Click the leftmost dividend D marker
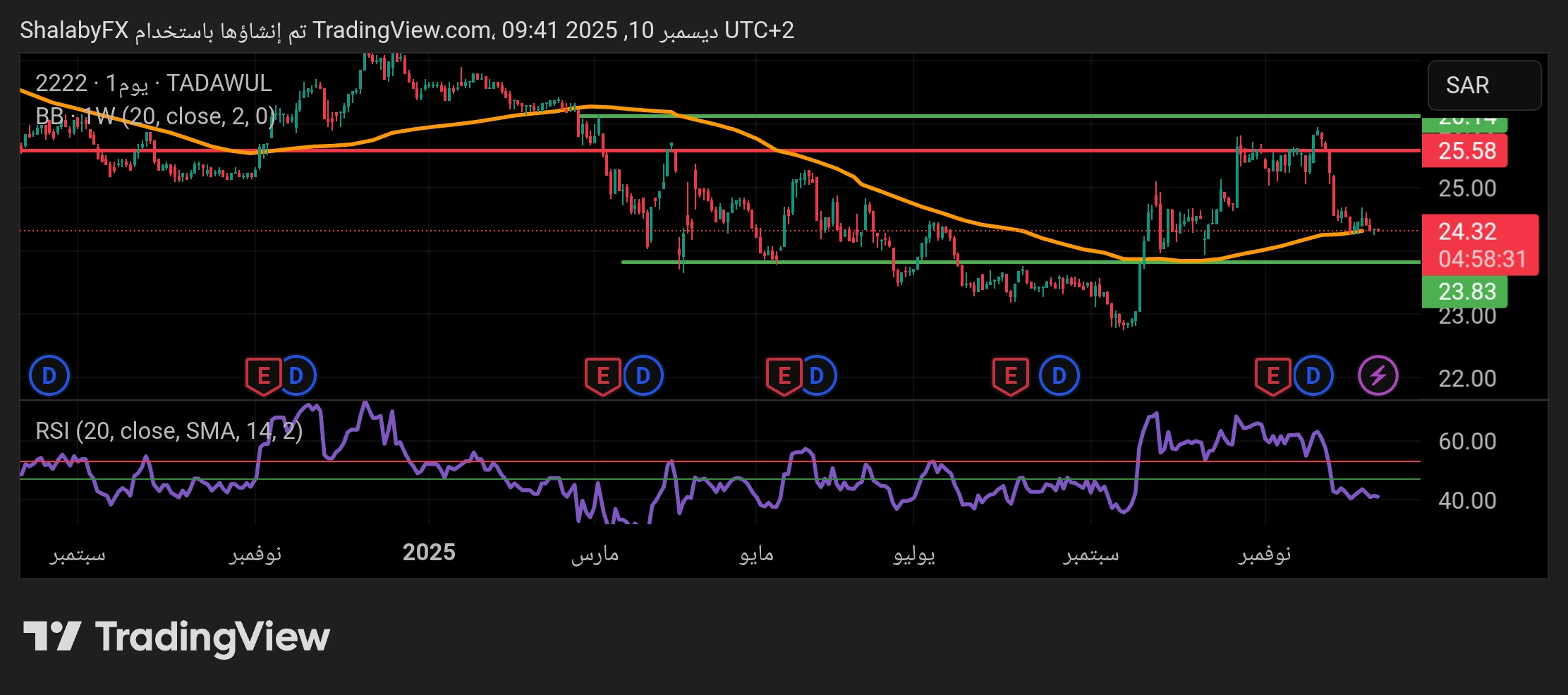This screenshot has width=1568, height=695. click(49, 375)
